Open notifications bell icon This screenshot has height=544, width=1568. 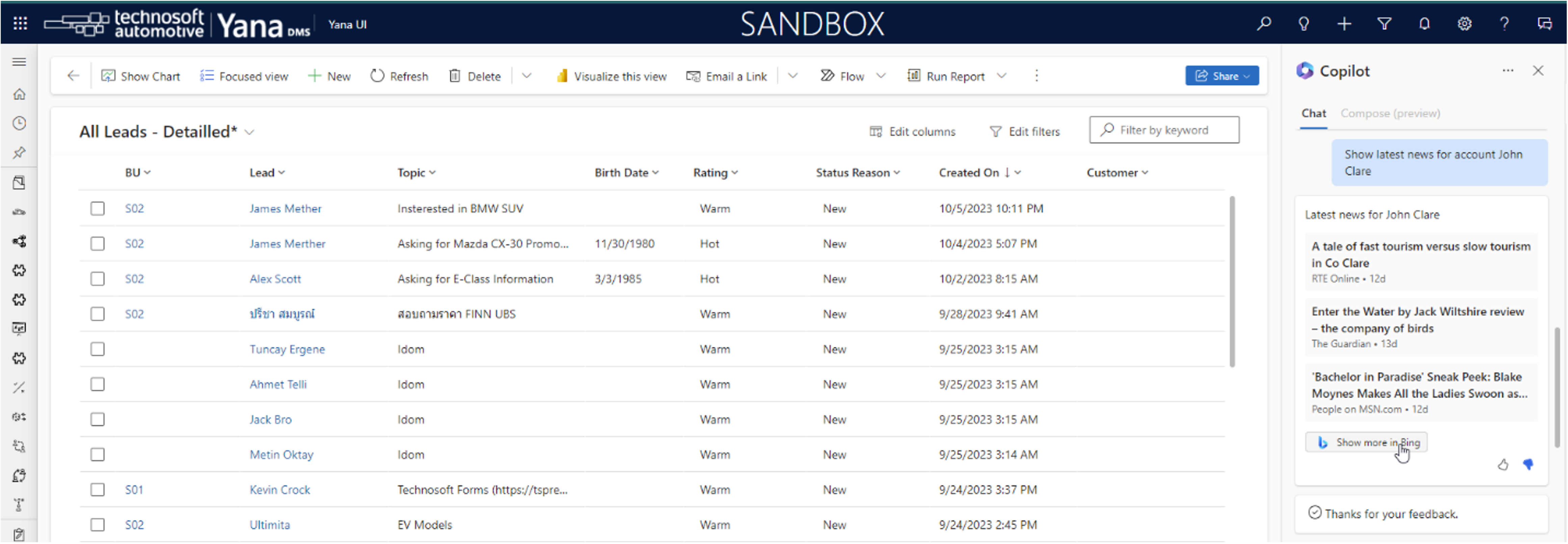point(1425,24)
